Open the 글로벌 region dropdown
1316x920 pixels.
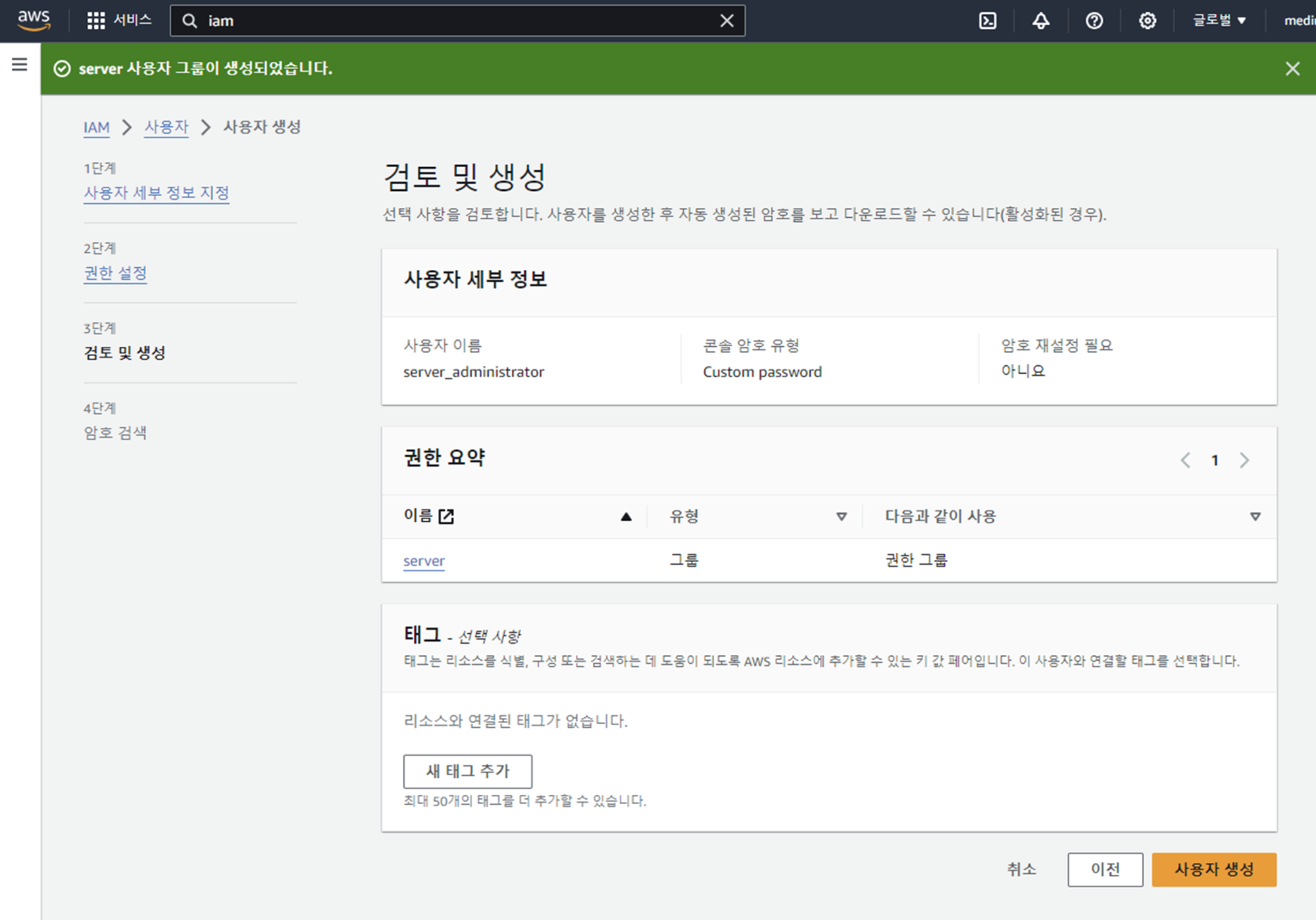(x=1219, y=20)
